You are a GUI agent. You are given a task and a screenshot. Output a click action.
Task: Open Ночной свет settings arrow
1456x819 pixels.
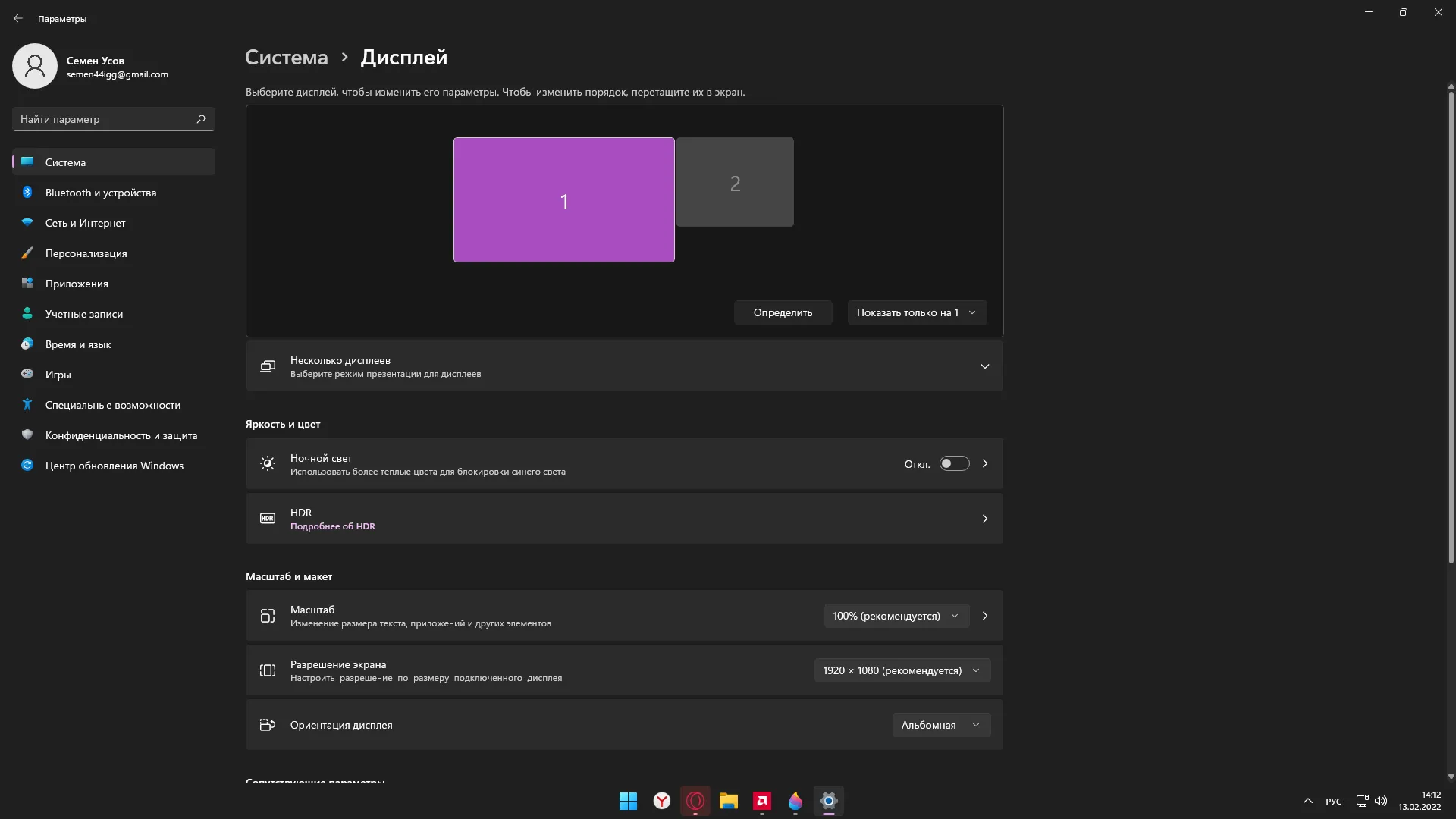985,463
